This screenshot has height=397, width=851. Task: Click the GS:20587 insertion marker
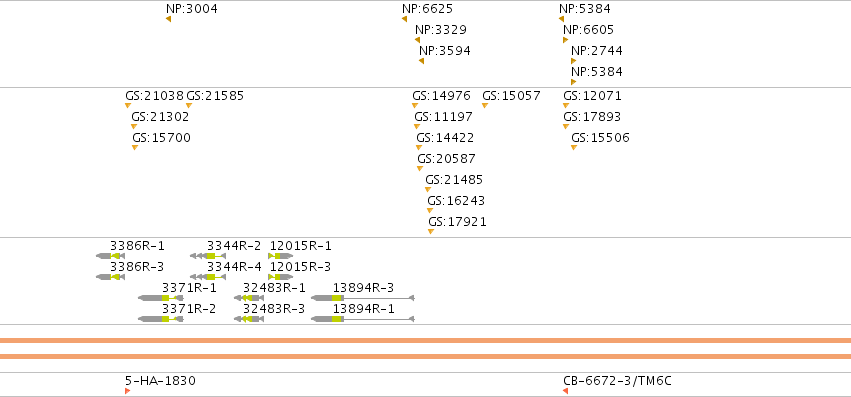420,168
